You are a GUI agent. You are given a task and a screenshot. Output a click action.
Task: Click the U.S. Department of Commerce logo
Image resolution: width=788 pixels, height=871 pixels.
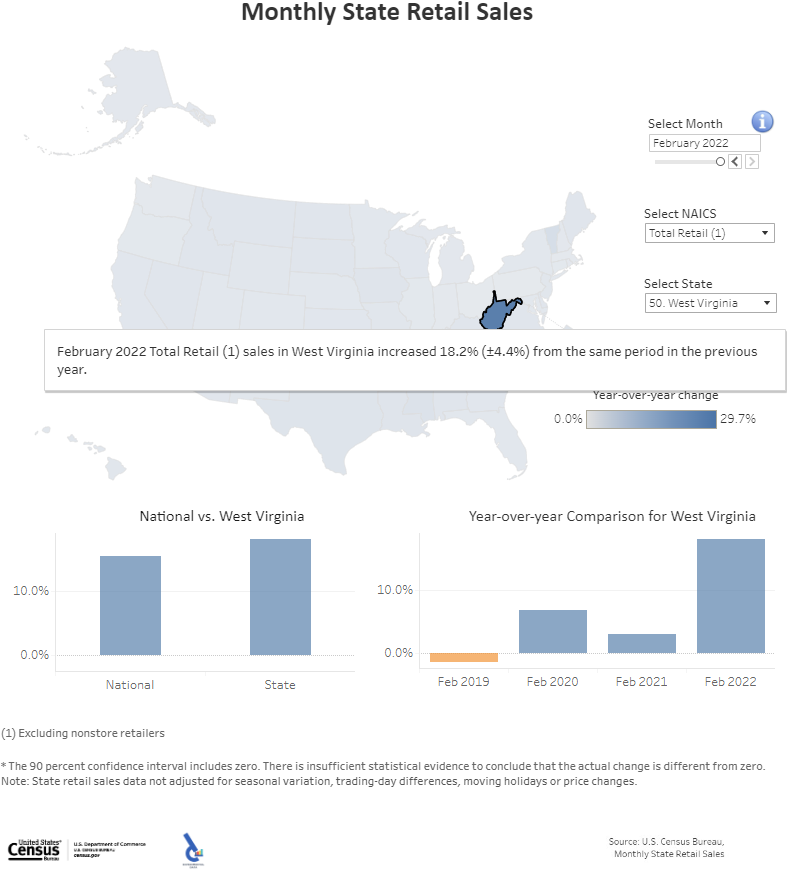(110, 845)
